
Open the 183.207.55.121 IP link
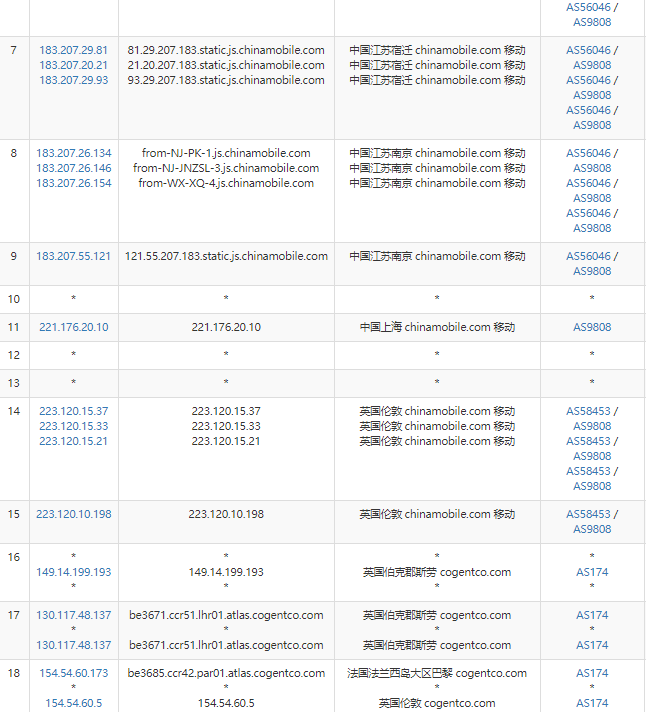(x=74, y=256)
